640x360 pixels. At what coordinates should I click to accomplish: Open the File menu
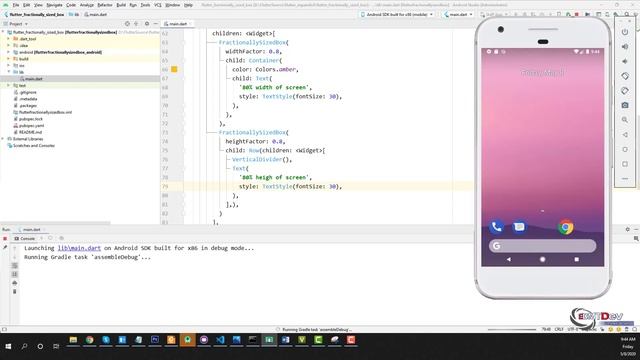click(x=16, y=5)
